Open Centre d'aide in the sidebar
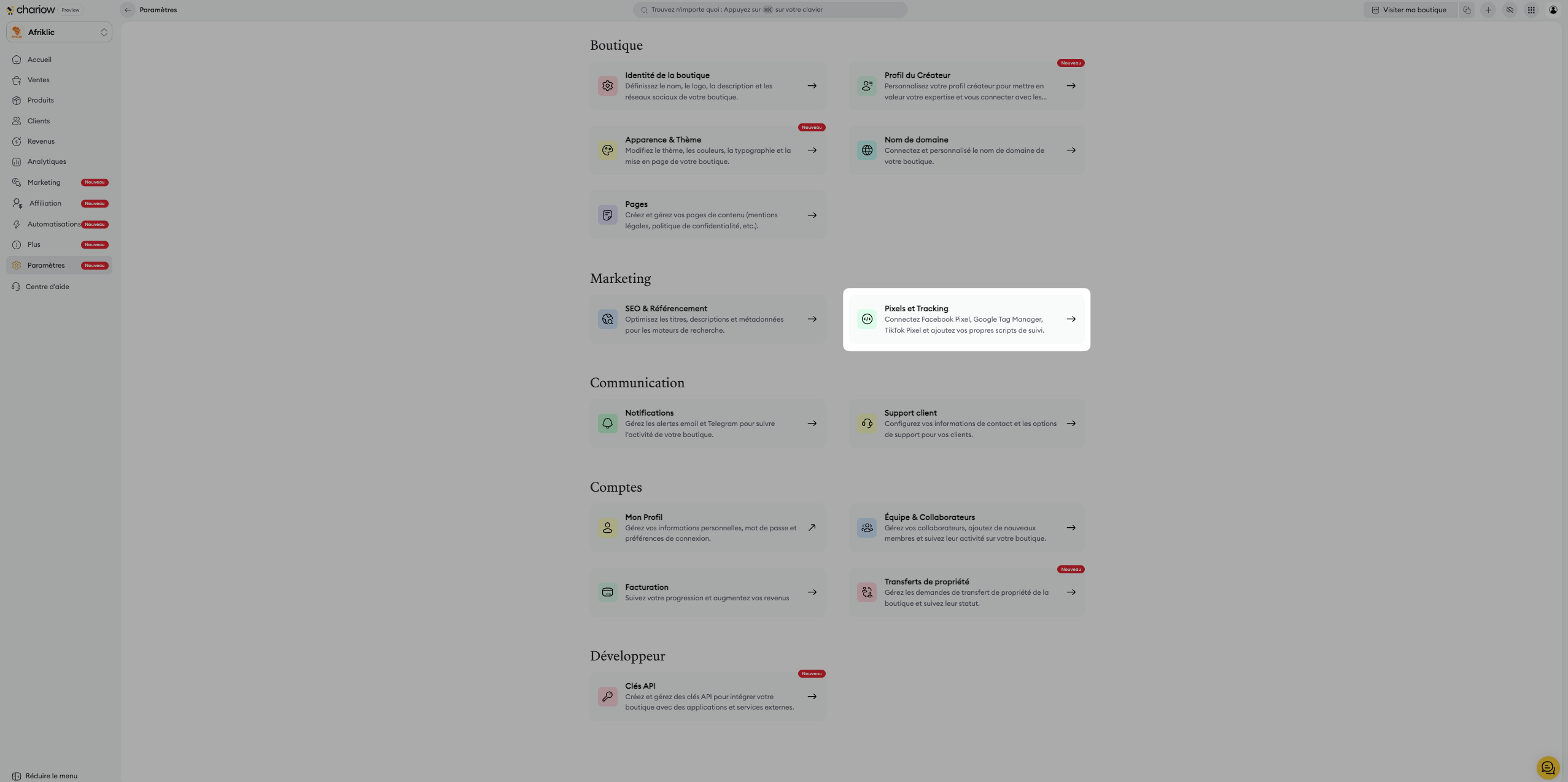The width and height of the screenshot is (1568, 782). pyautogui.click(x=47, y=287)
